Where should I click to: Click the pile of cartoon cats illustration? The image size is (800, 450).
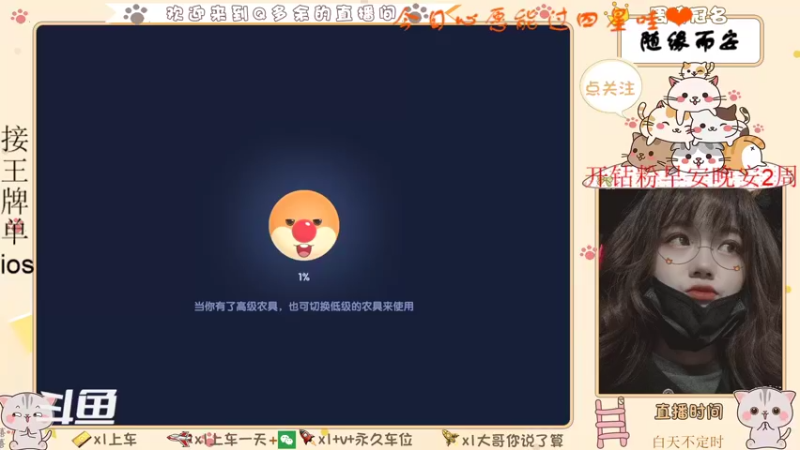click(x=696, y=115)
